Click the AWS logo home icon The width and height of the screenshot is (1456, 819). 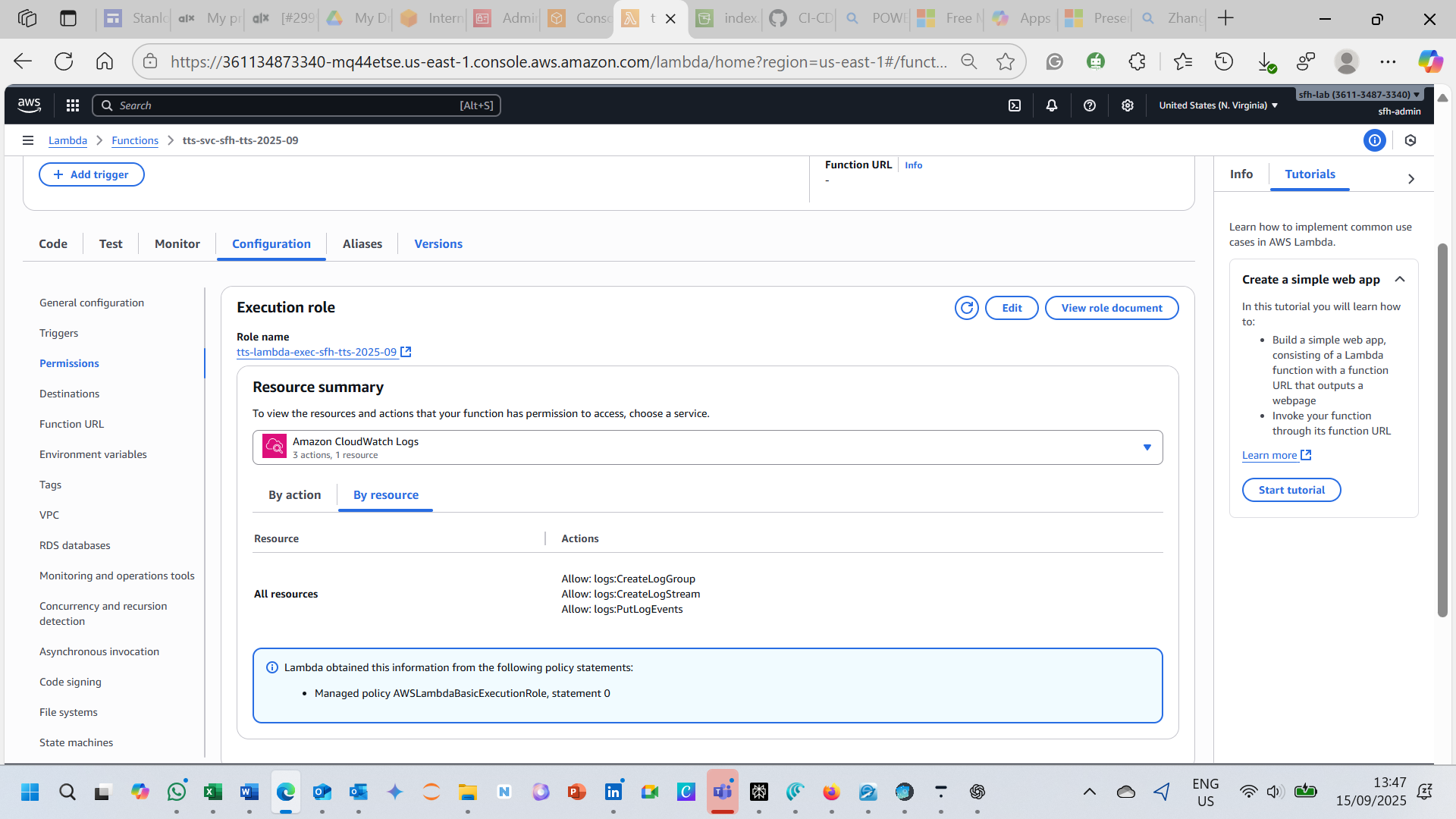[30, 105]
